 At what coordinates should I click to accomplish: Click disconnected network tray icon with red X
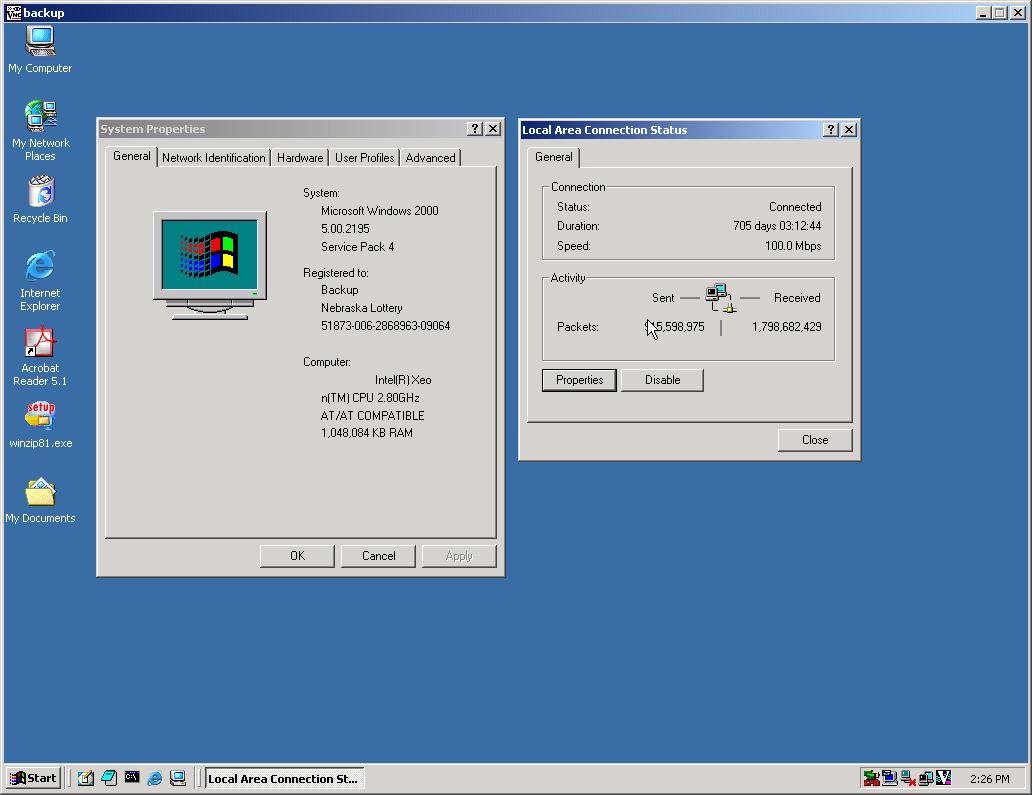click(x=907, y=778)
